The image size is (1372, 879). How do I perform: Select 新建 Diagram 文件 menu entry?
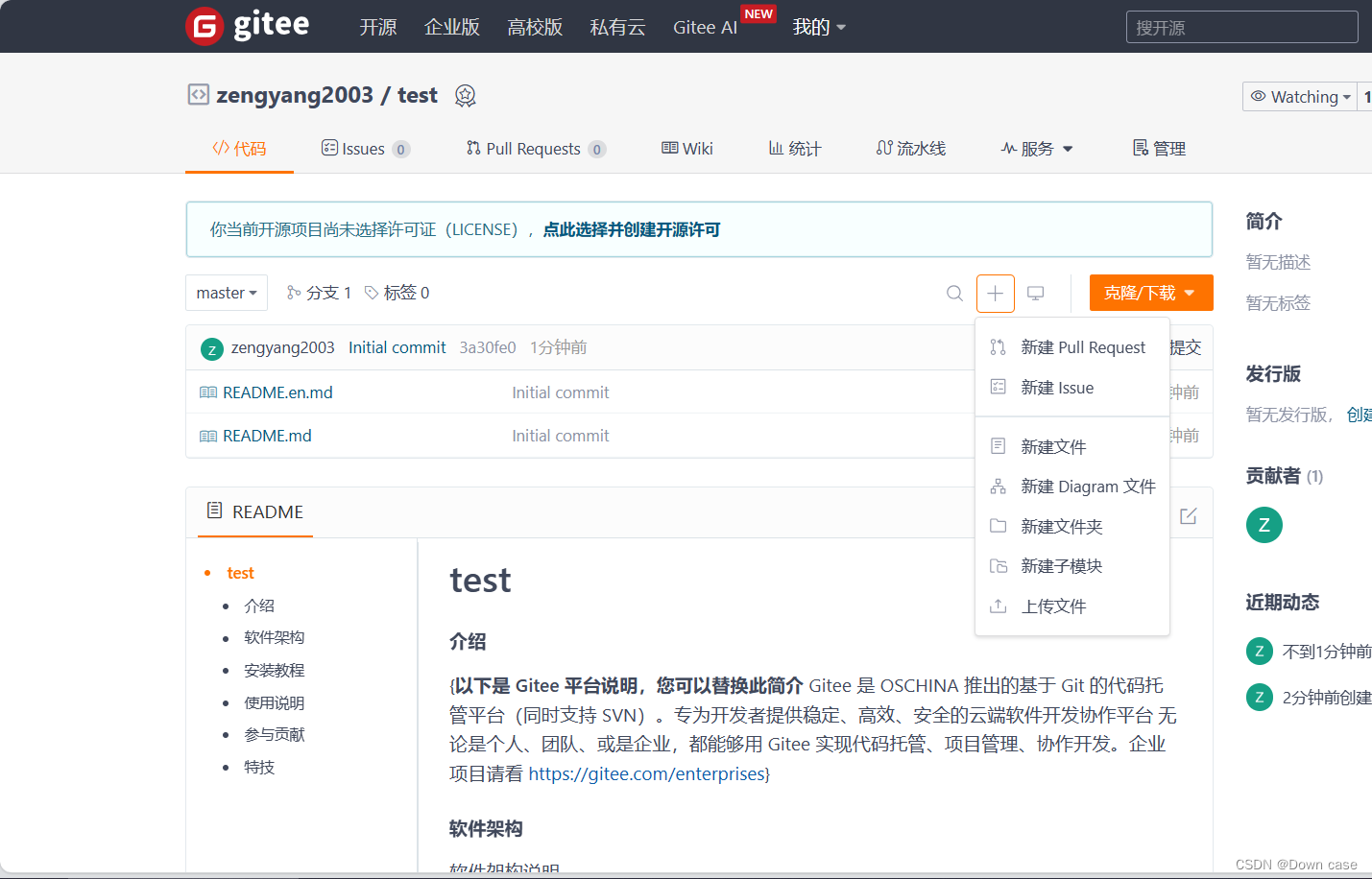tap(1072, 487)
